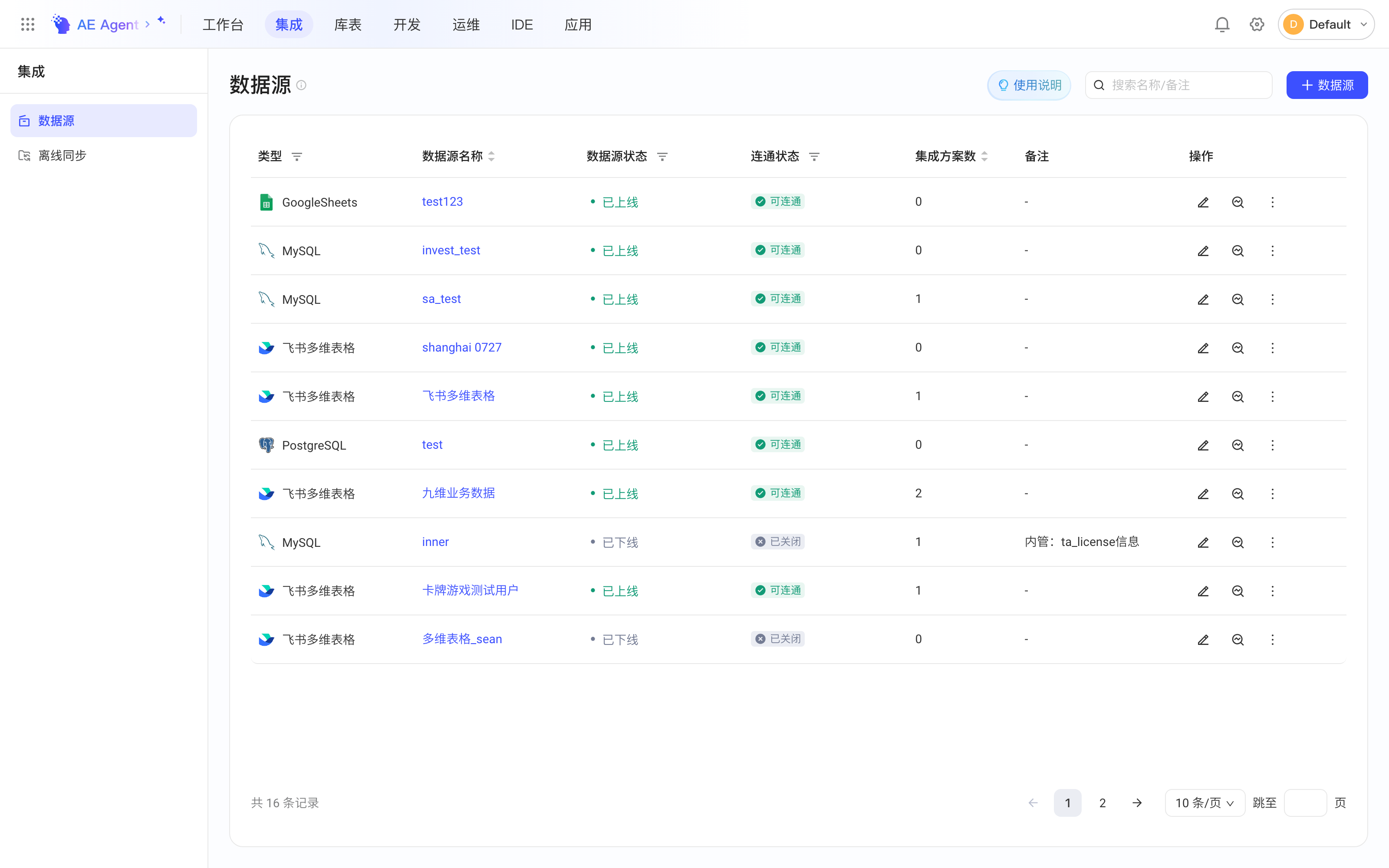Open the invest_test data source link

click(451, 250)
